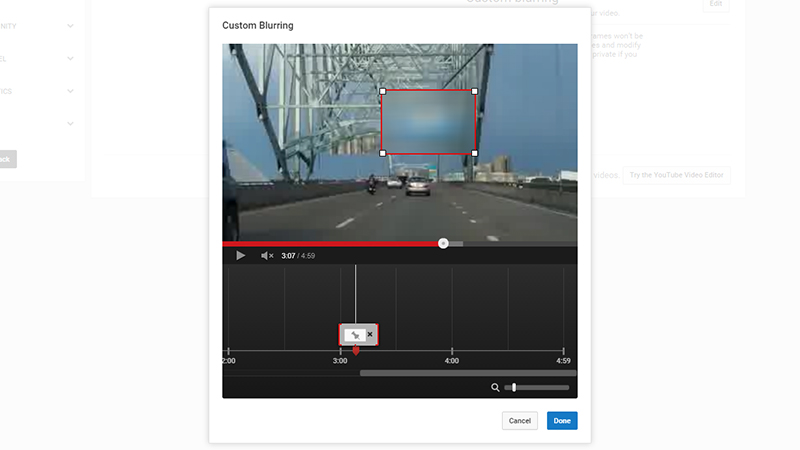Jump to the 4:59 end mark on timeline
This screenshot has width=800, height=450.
[563, 361]
